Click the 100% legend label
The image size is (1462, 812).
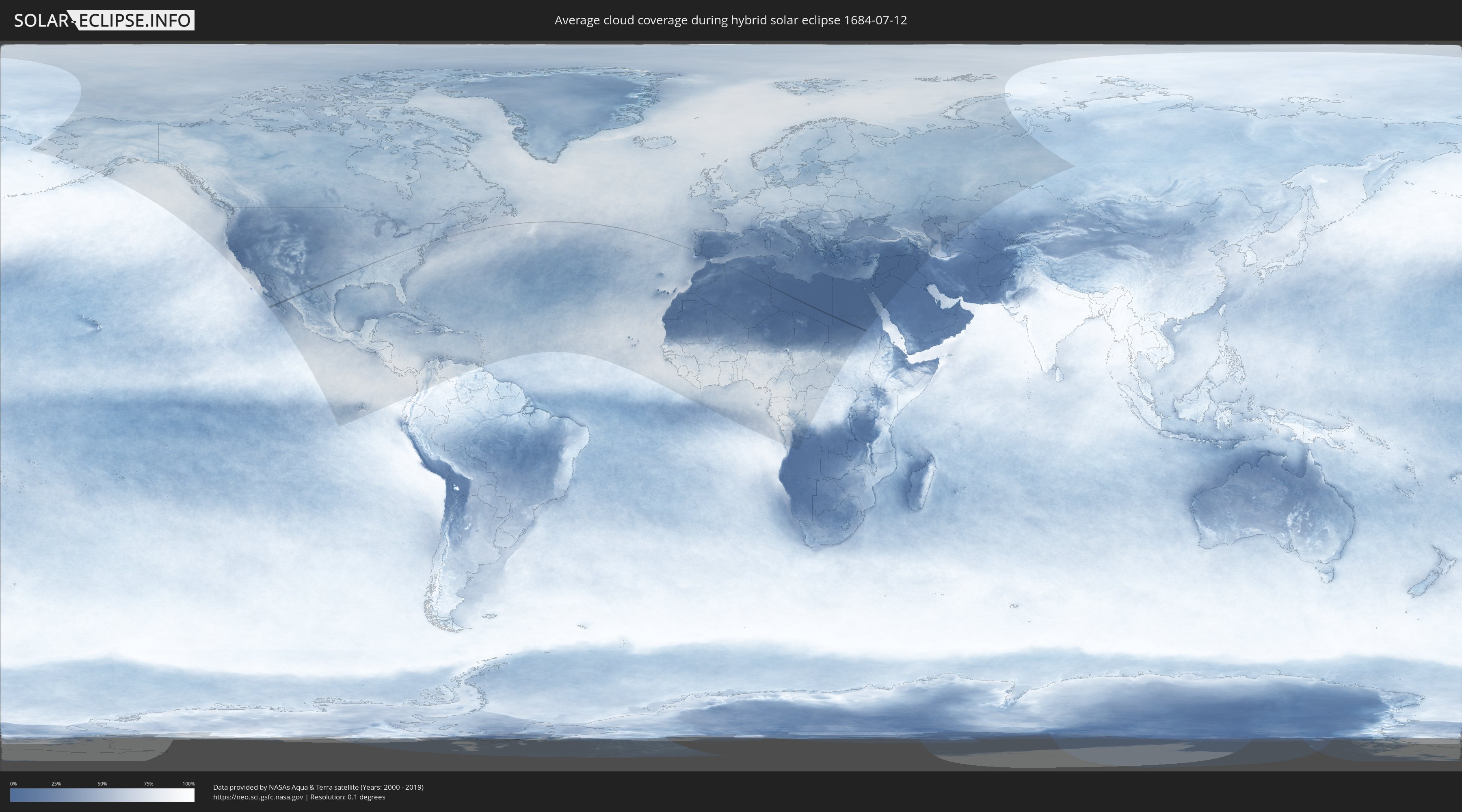[x=188, y=784]
